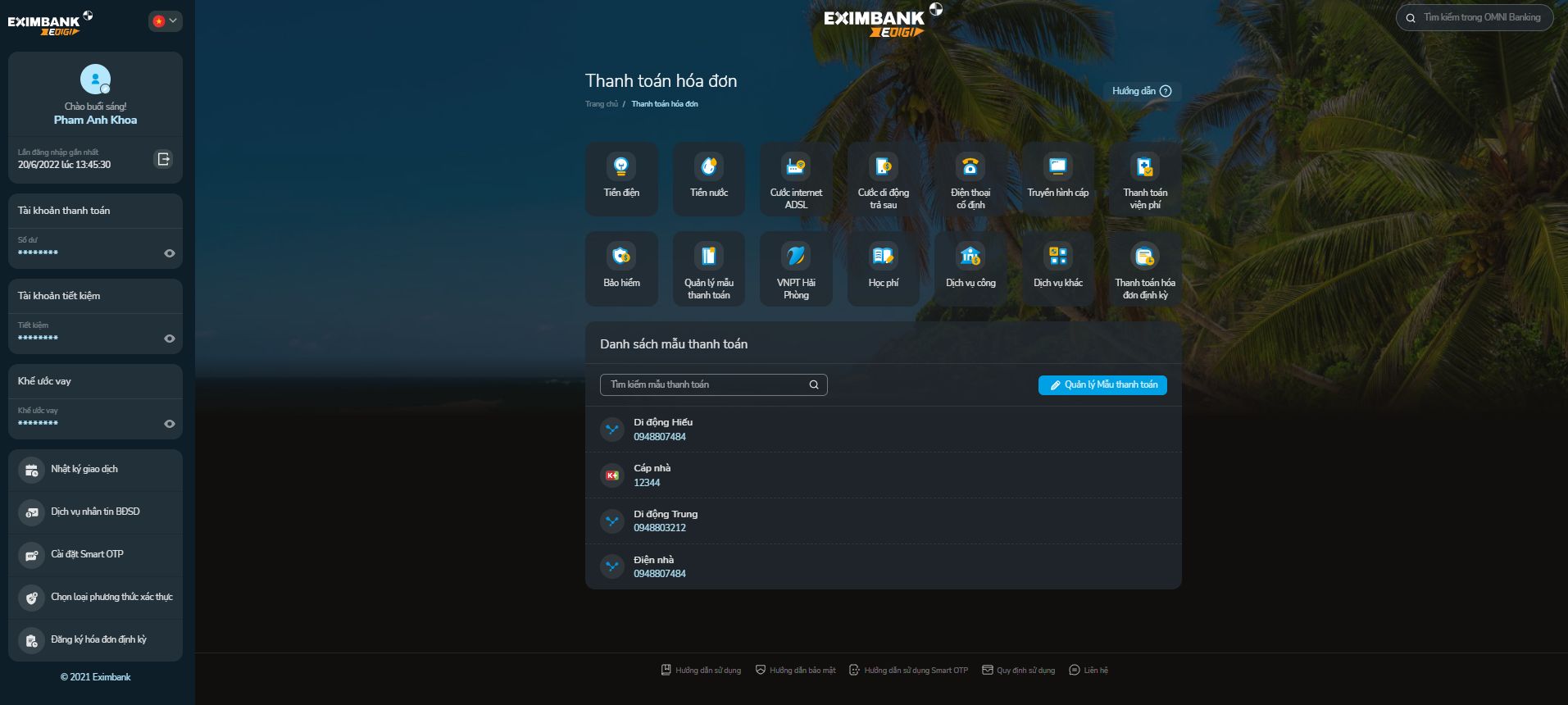Reveal the Tài khoản tiết kiệm balance
This screenshot has width=1568, height=705.
[170, 339]
